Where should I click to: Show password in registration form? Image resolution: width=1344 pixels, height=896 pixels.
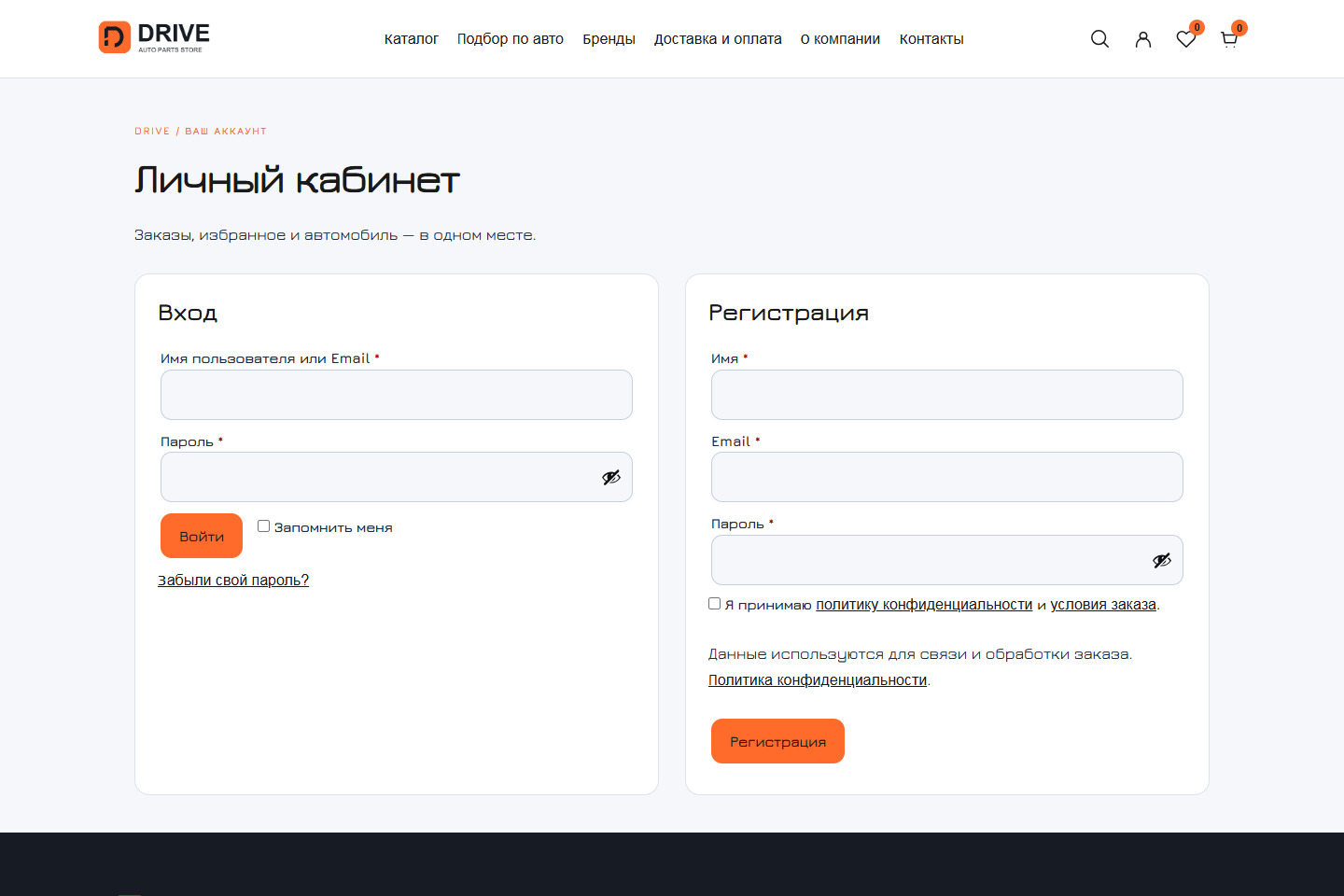pyautogui.click(x=1162, y=560)
